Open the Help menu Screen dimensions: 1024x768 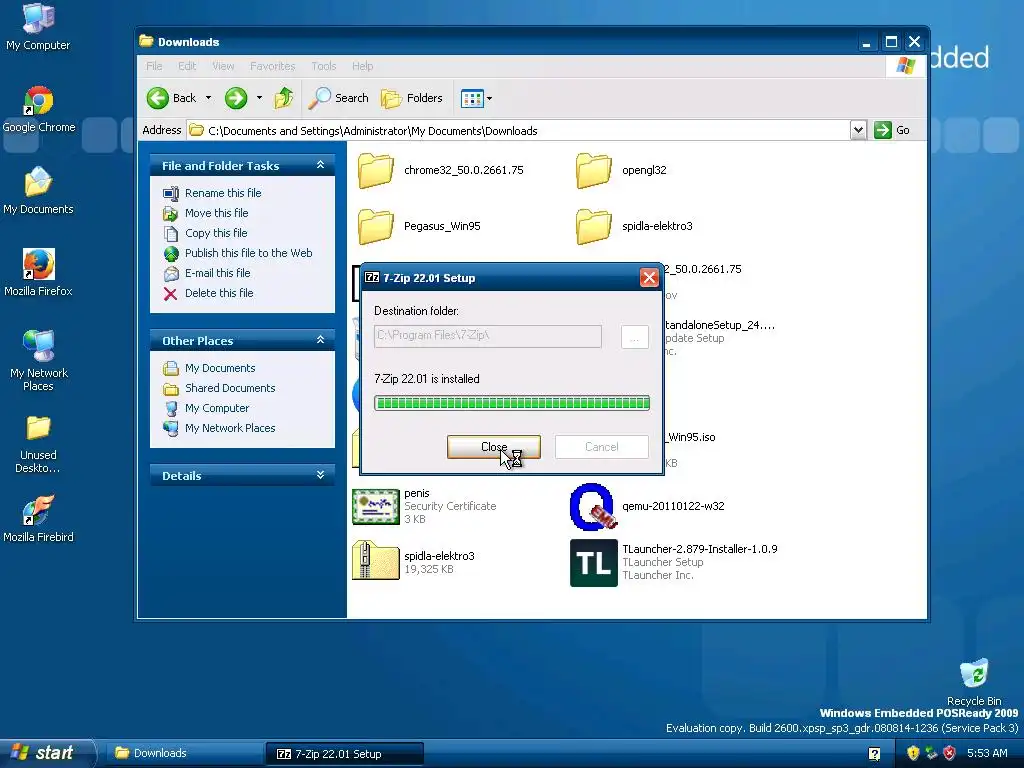click(362, 66)
